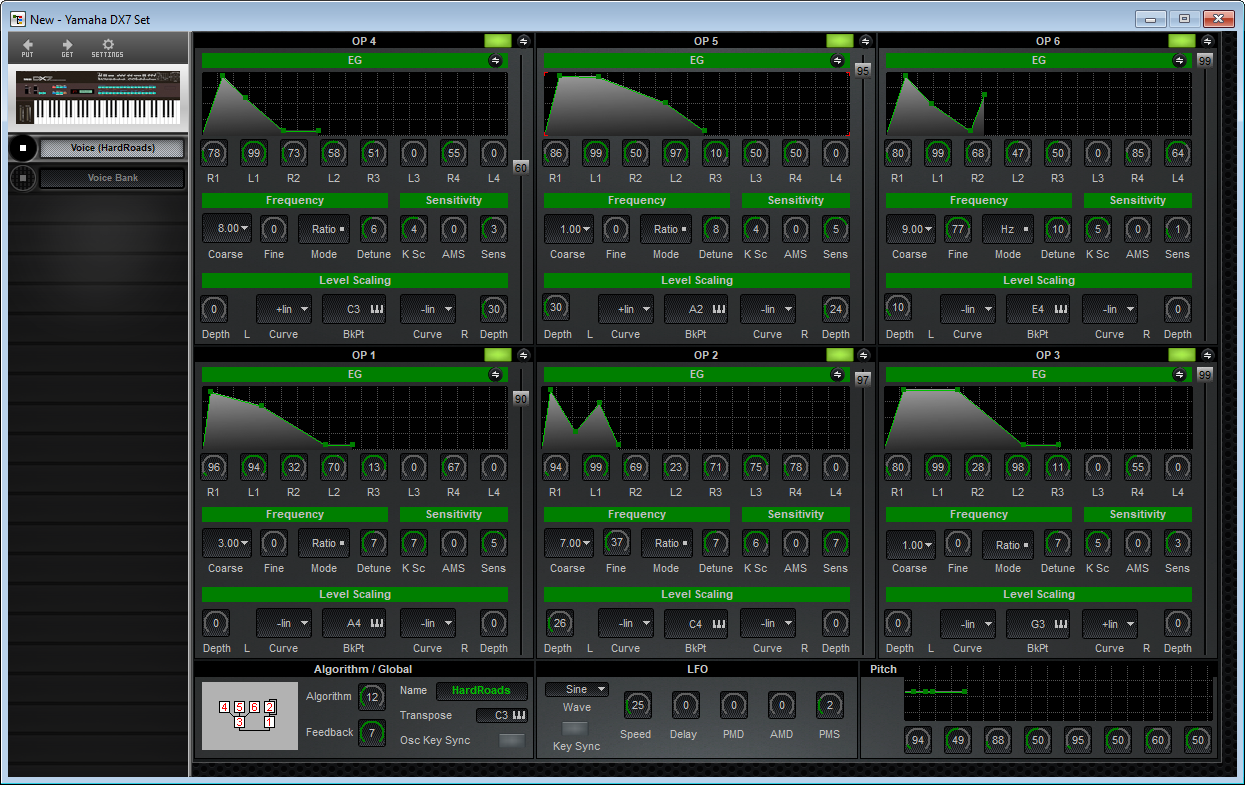This screenshot has width=1245, height=785.
Task: Open the Settings gear icon
Action: click(x=108, y=46)
